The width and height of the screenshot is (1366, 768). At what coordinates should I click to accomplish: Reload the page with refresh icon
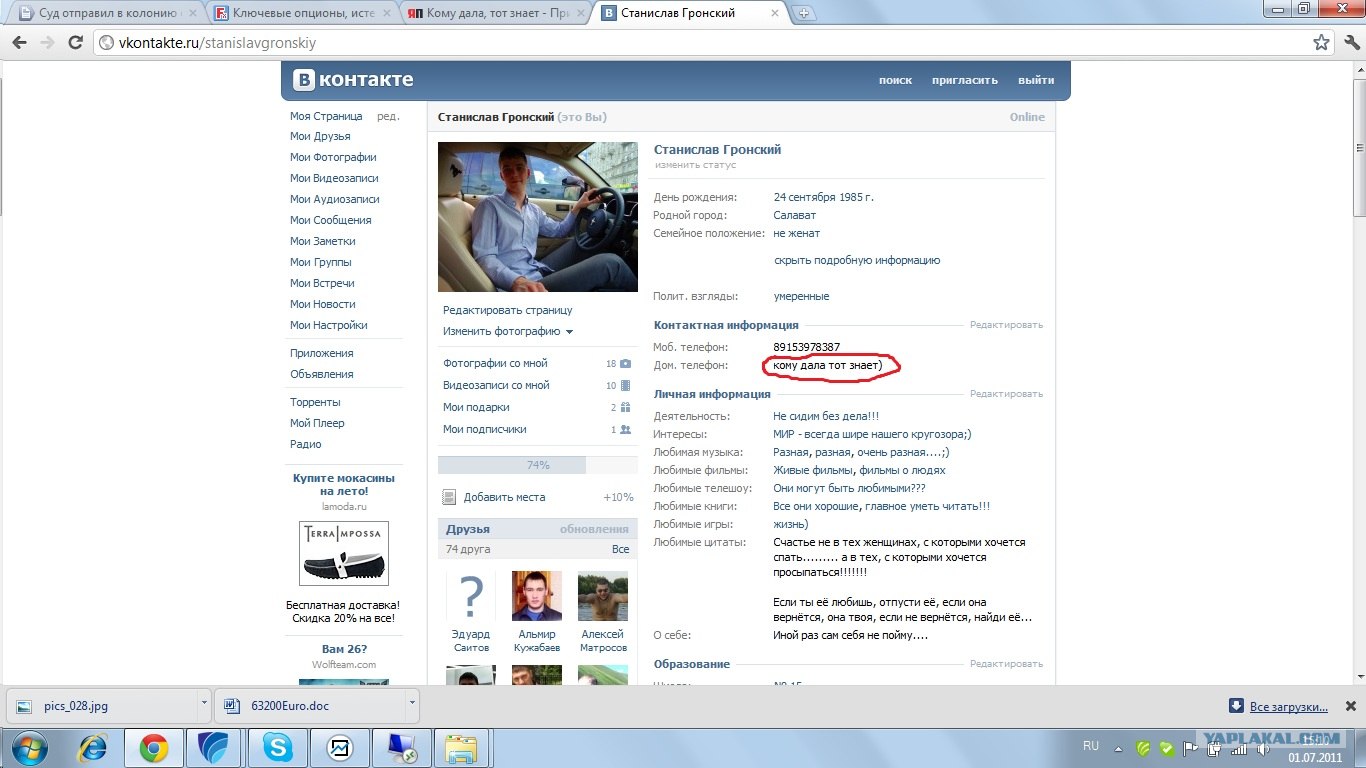click(75, 43)
